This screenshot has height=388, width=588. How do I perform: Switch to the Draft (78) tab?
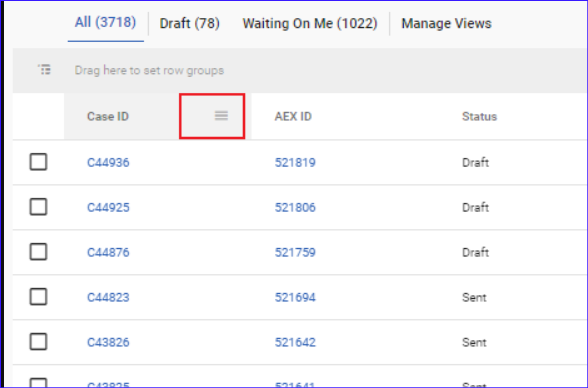point(189,24)
